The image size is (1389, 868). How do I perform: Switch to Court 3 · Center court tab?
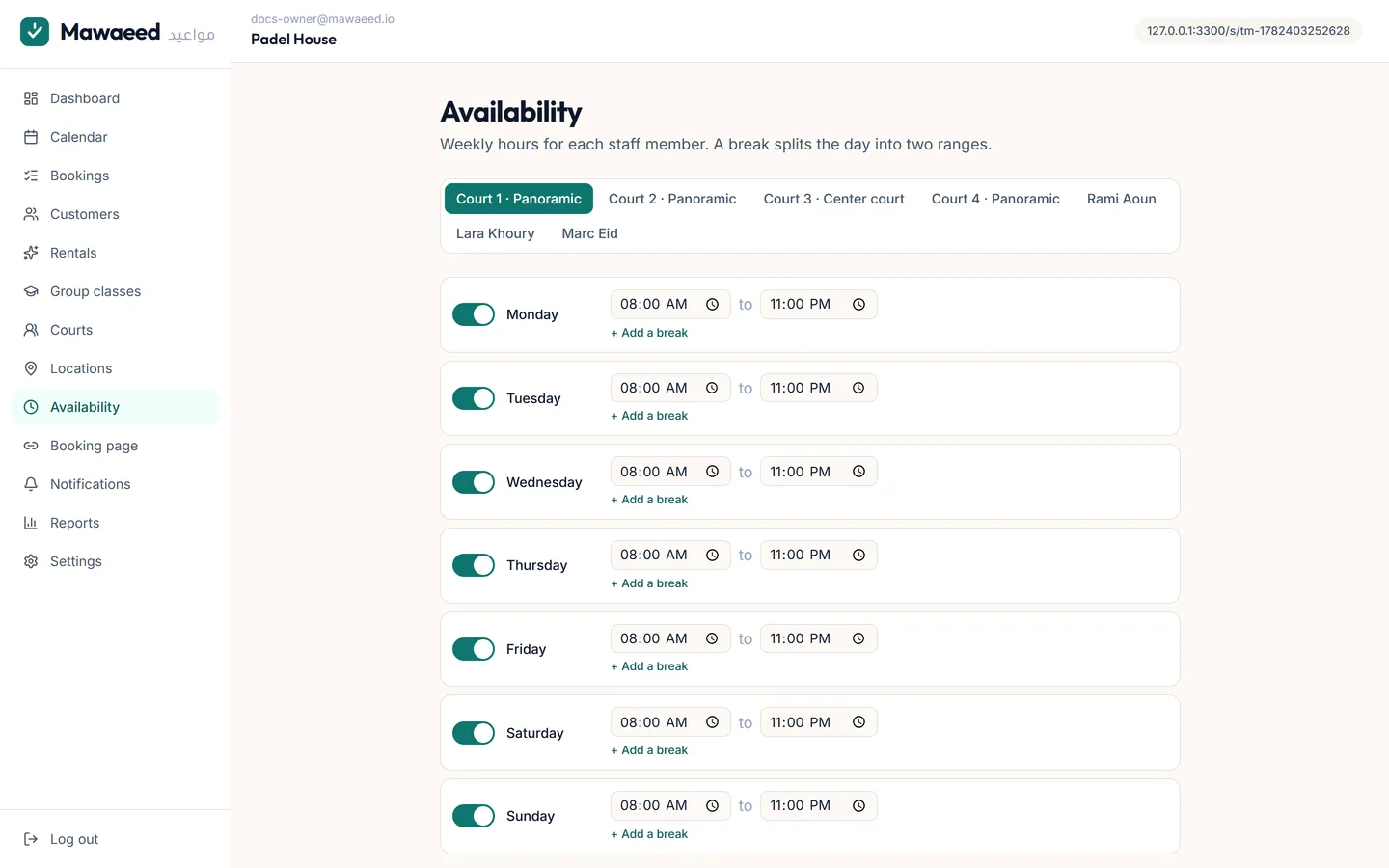coord(834,199)
